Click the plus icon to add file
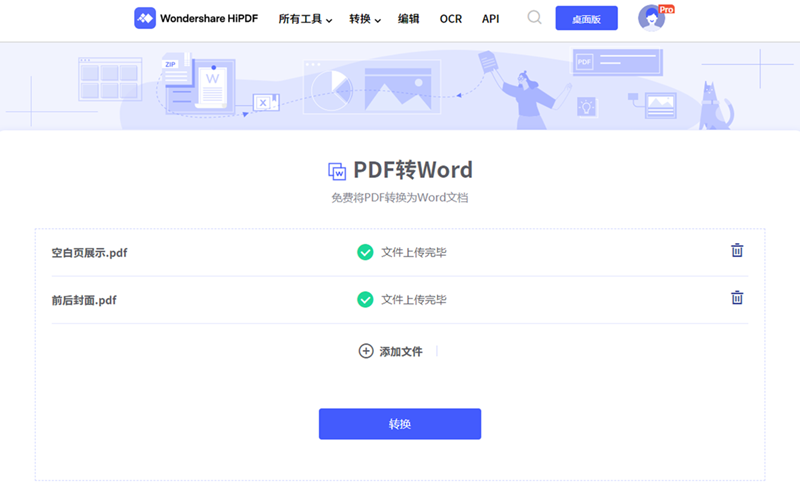800x500 pixels. [366, 351]
